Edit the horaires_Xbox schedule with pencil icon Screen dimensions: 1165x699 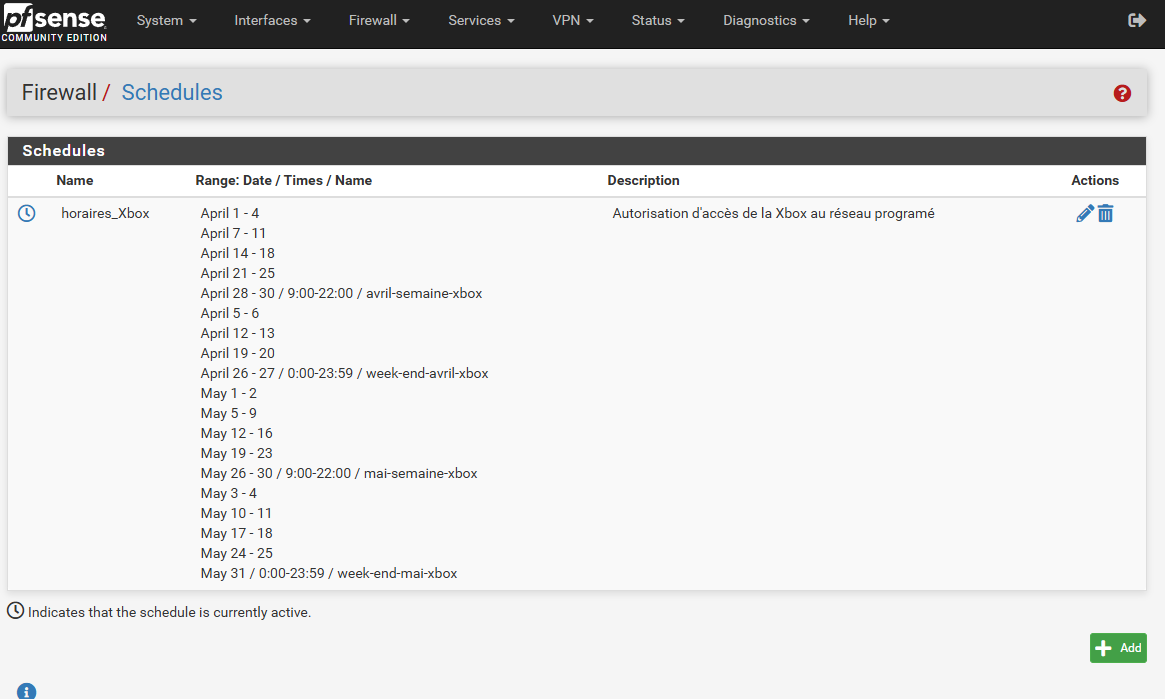pos(1084,213)
